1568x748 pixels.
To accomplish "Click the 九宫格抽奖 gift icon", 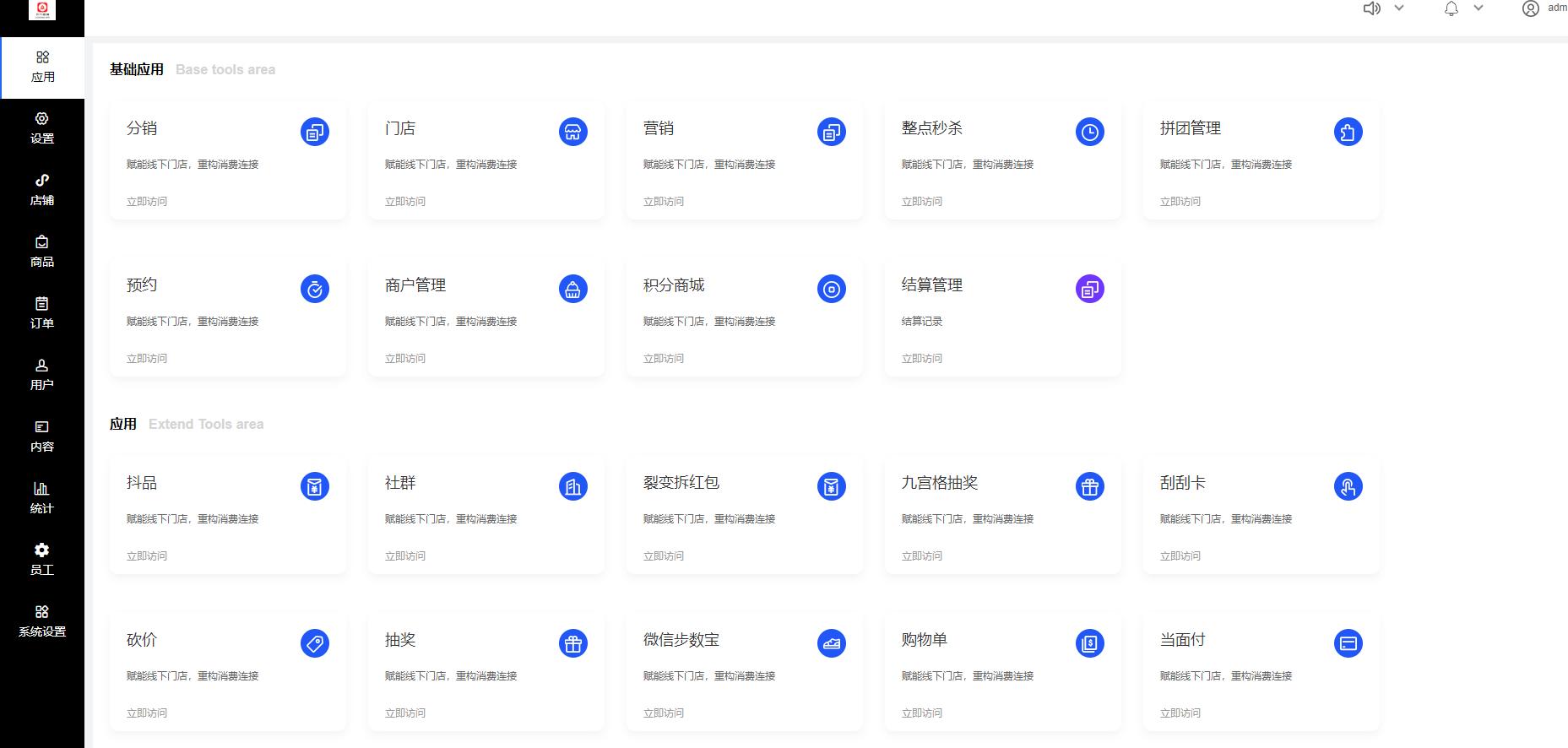I will click(1090, 486).
